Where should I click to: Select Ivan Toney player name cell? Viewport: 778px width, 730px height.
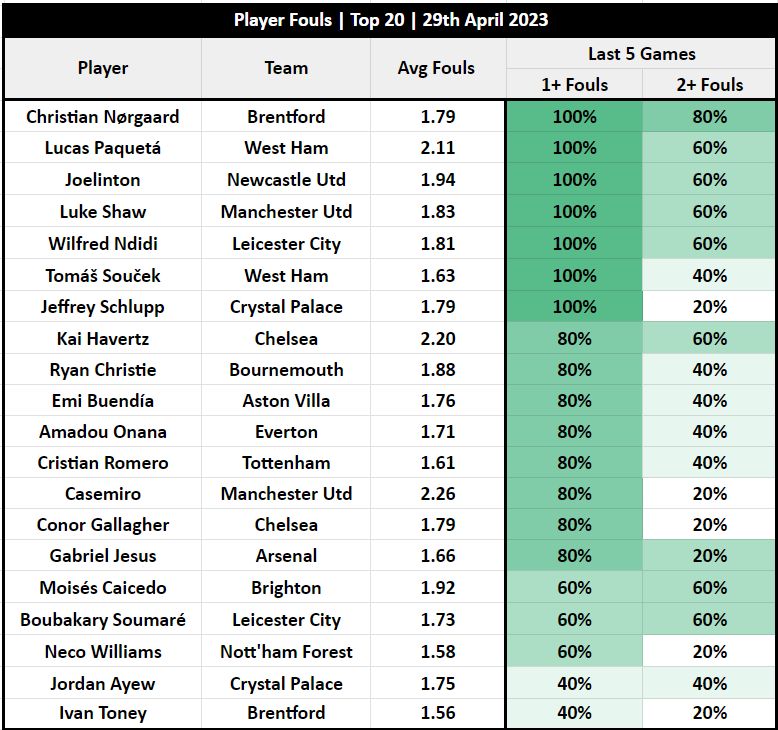[103, 713]
